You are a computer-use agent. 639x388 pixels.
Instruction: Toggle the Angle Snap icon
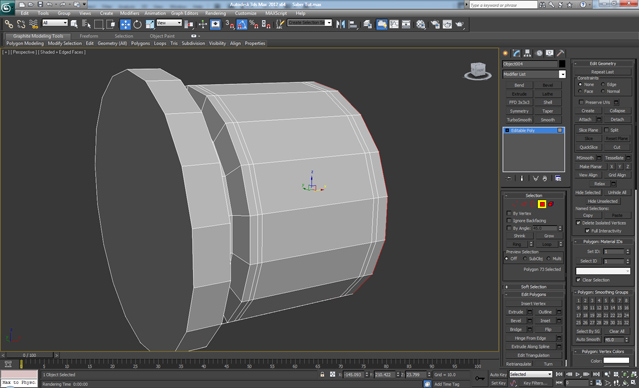pos(242,24)
